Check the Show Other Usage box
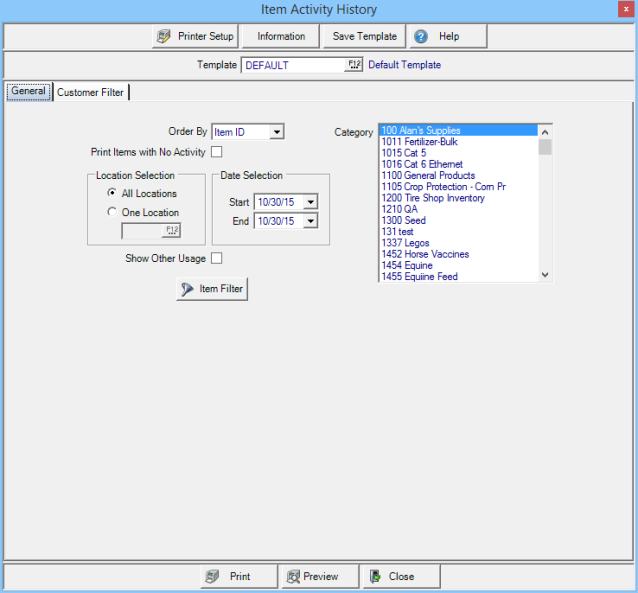This screenshot has height=593, width=638. tap(216, 259)
